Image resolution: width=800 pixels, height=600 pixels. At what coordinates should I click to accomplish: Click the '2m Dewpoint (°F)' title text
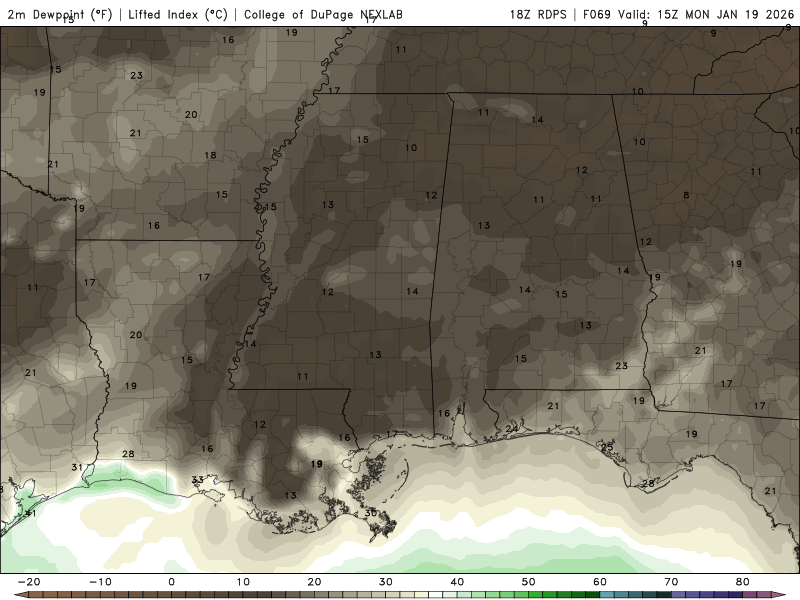click(59, 14)
